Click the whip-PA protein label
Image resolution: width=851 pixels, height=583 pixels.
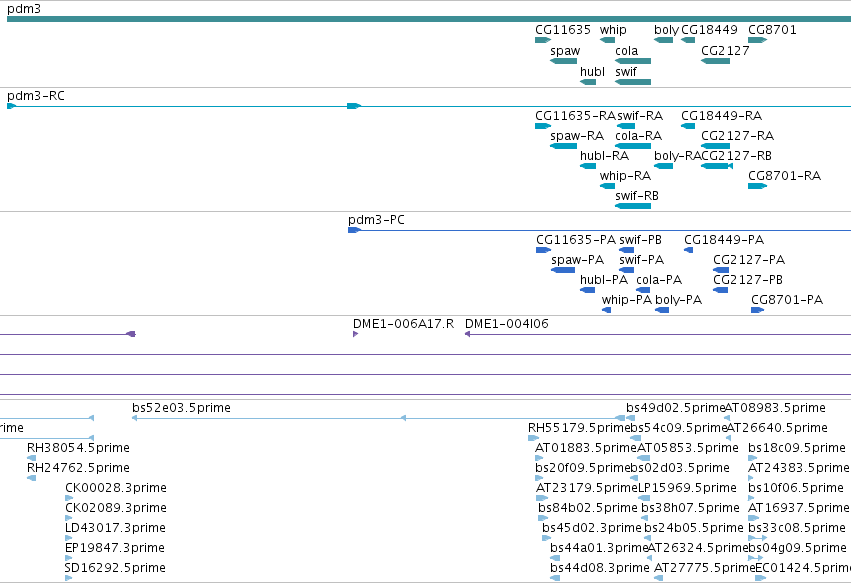626,300
